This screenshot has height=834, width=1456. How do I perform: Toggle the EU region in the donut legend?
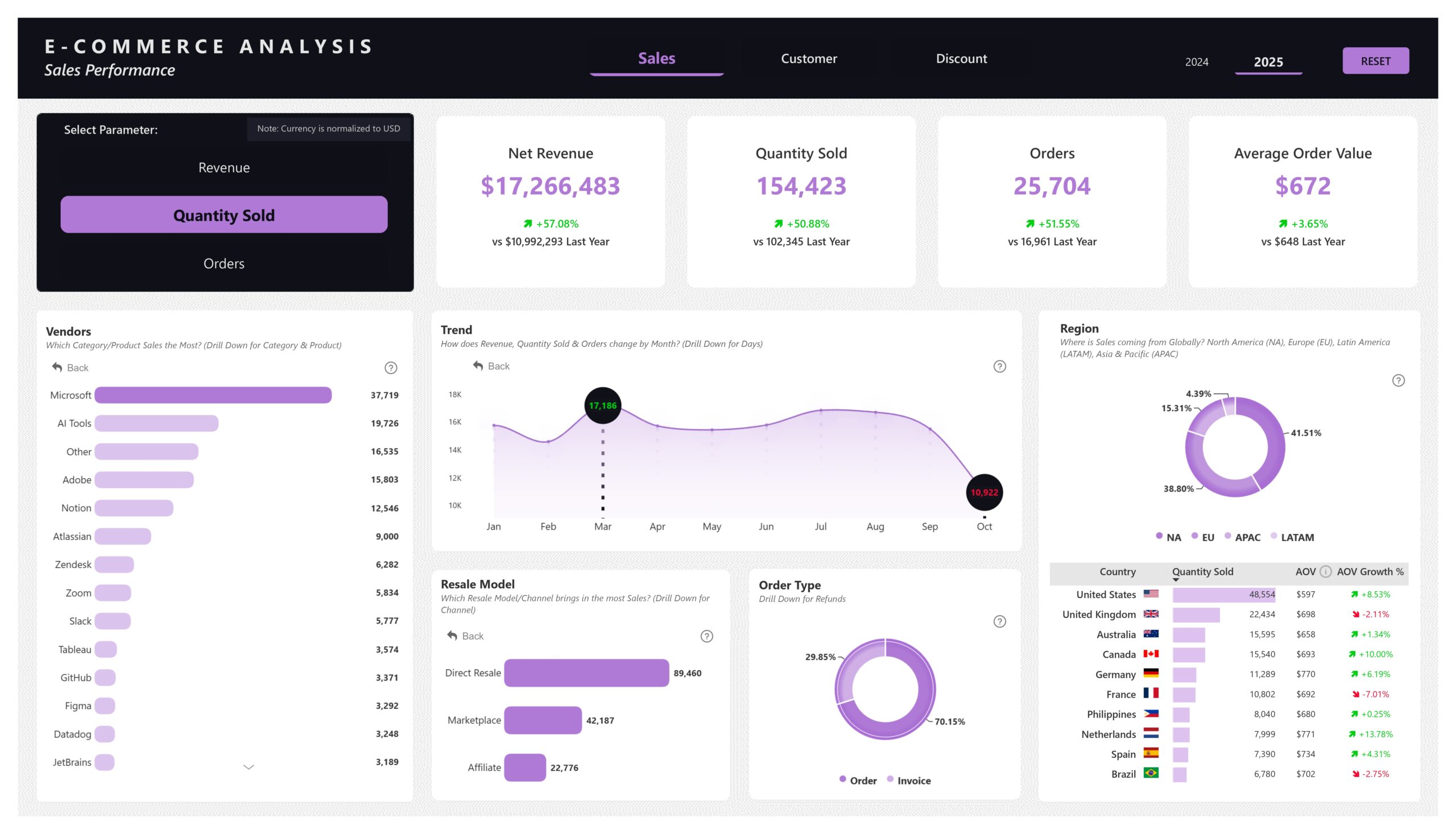(x=1206, y=537)
